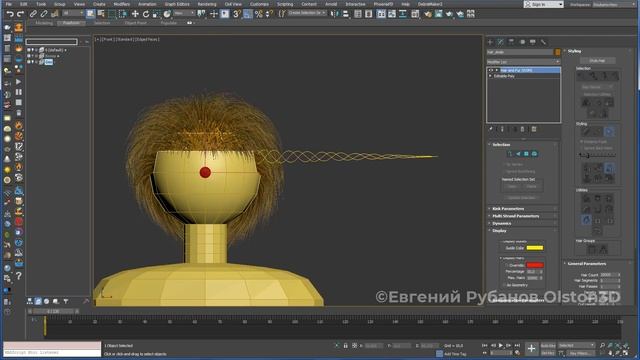Click the Mirror tool icon
Viewport: 640px width, 360px height.
point(335,14)
